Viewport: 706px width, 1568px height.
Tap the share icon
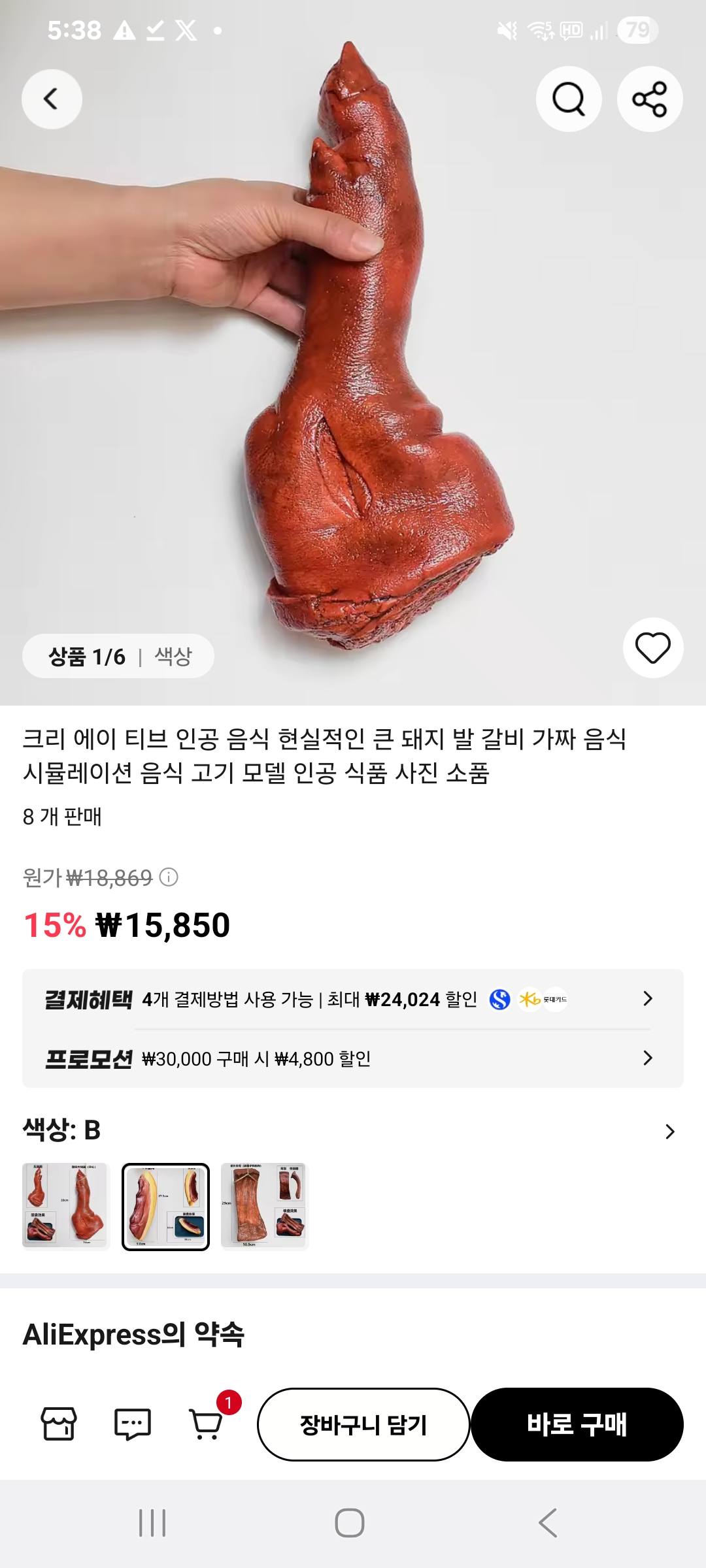650,99
